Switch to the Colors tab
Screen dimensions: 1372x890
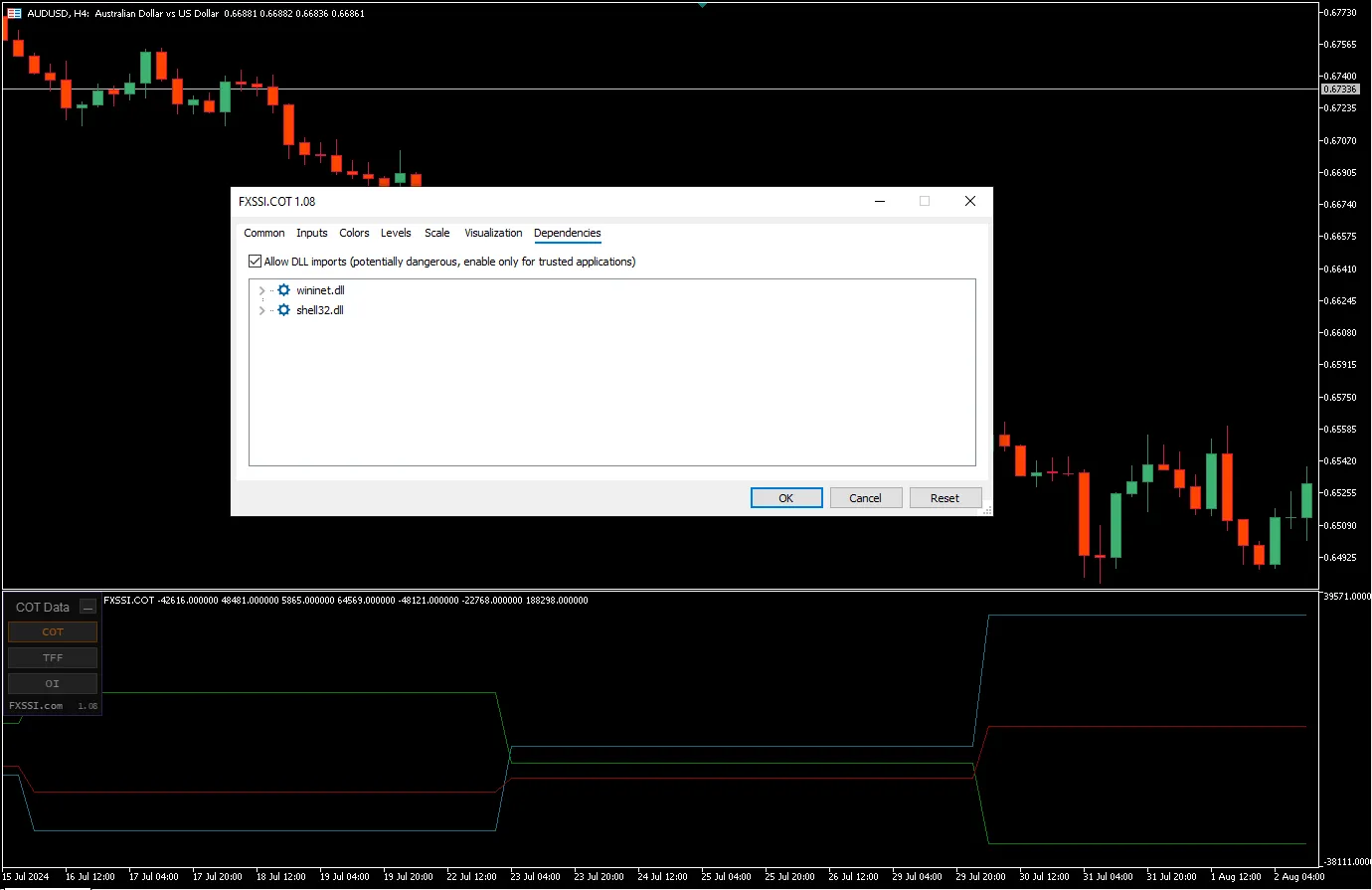pyautogui.click(x=354, y=233)
